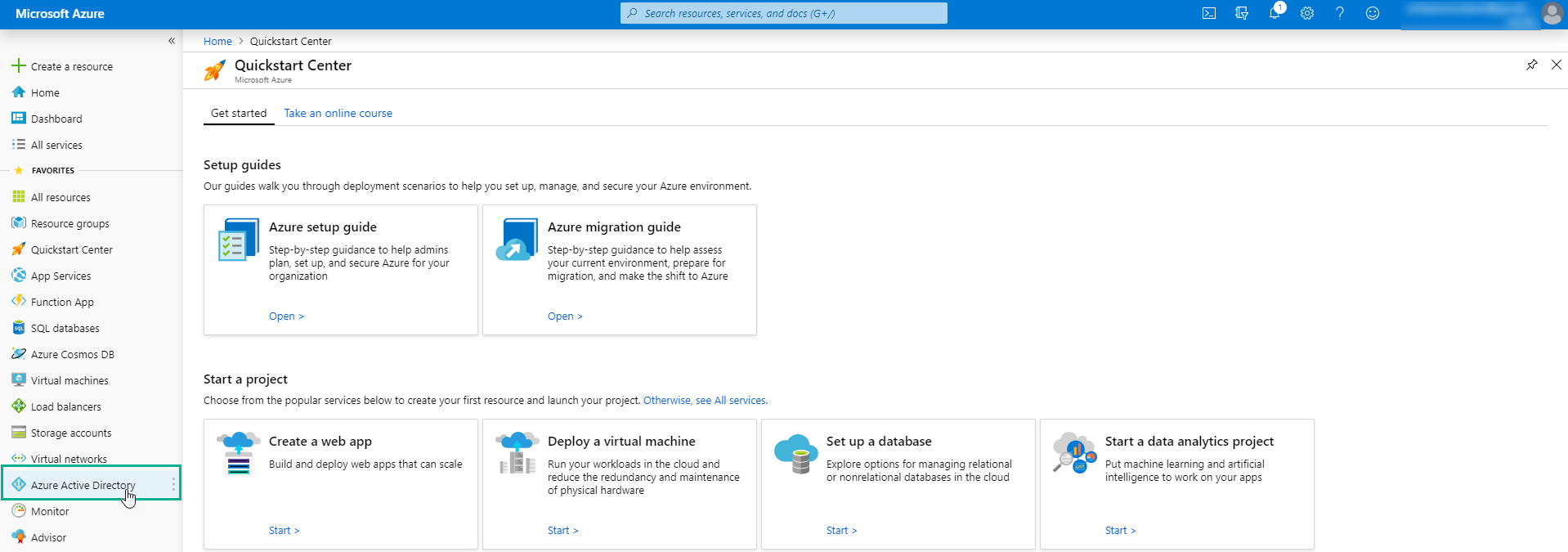Click the 'Create a web app' card title

(320, 441)
